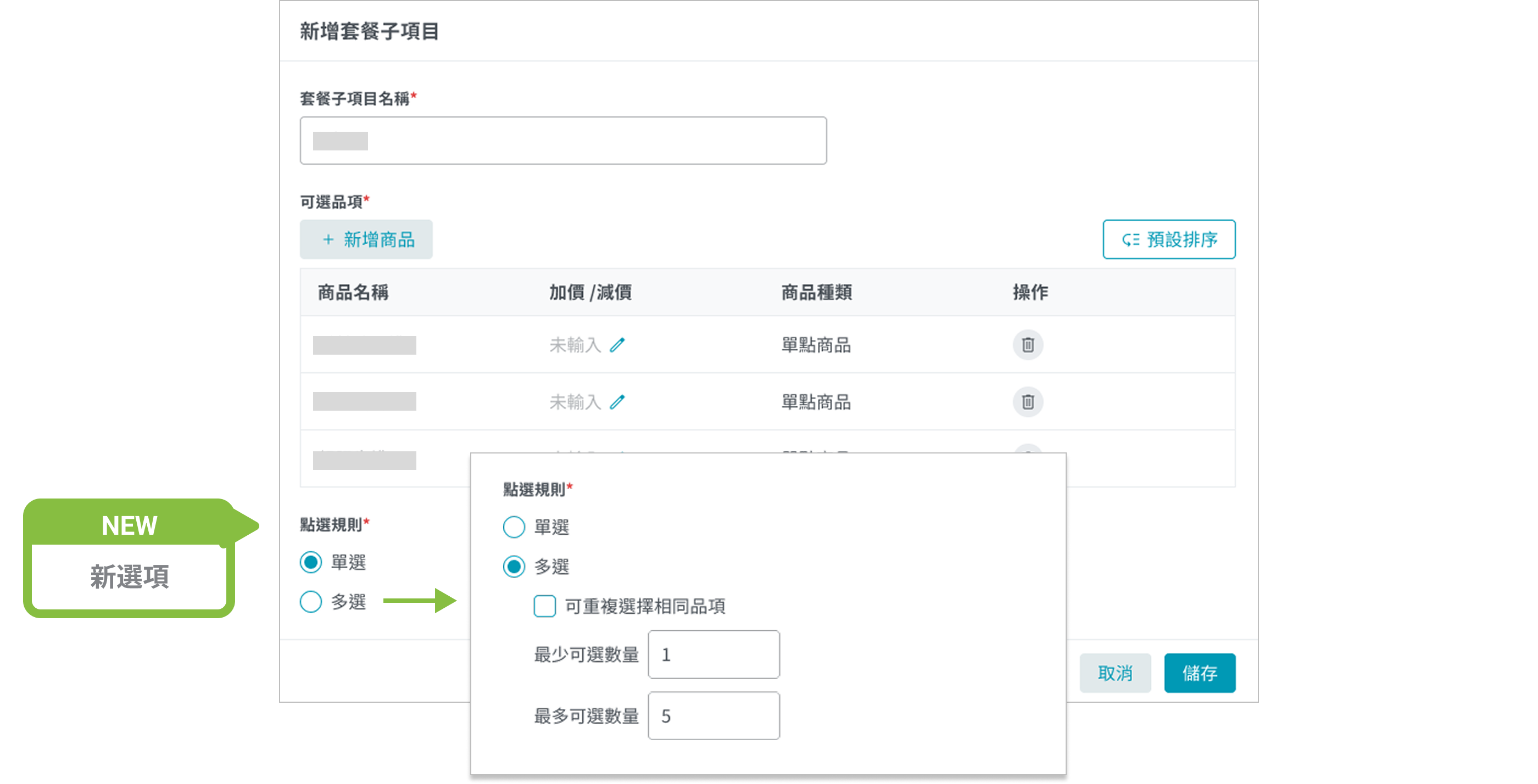Screen dimensions: 1538x784
Task: Click 未輸入 price text in first row
Action: pyautogui.click(x=575, y=344)
